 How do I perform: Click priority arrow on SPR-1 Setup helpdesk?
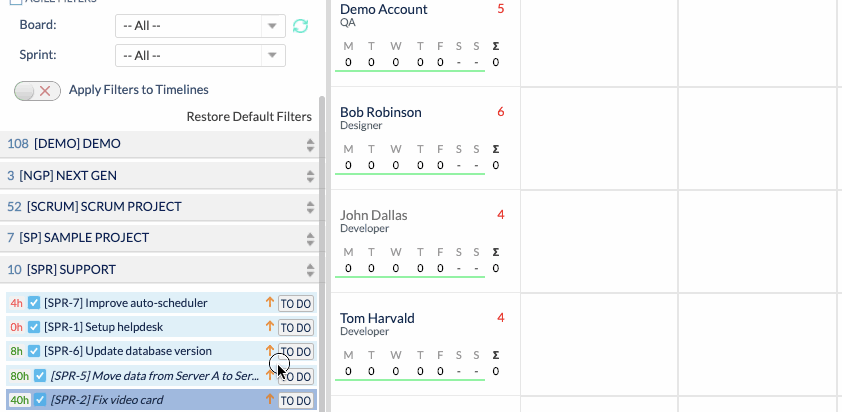269,327
